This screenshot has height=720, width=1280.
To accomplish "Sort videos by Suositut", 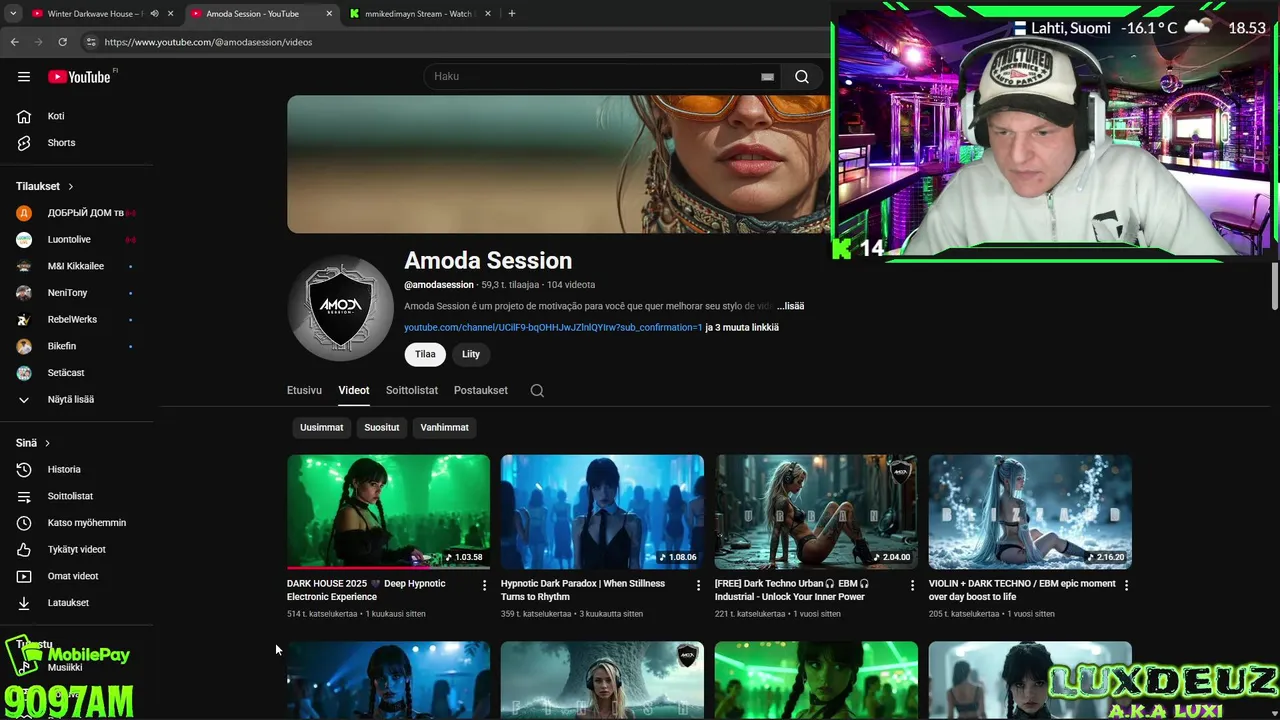I will 382,428.
